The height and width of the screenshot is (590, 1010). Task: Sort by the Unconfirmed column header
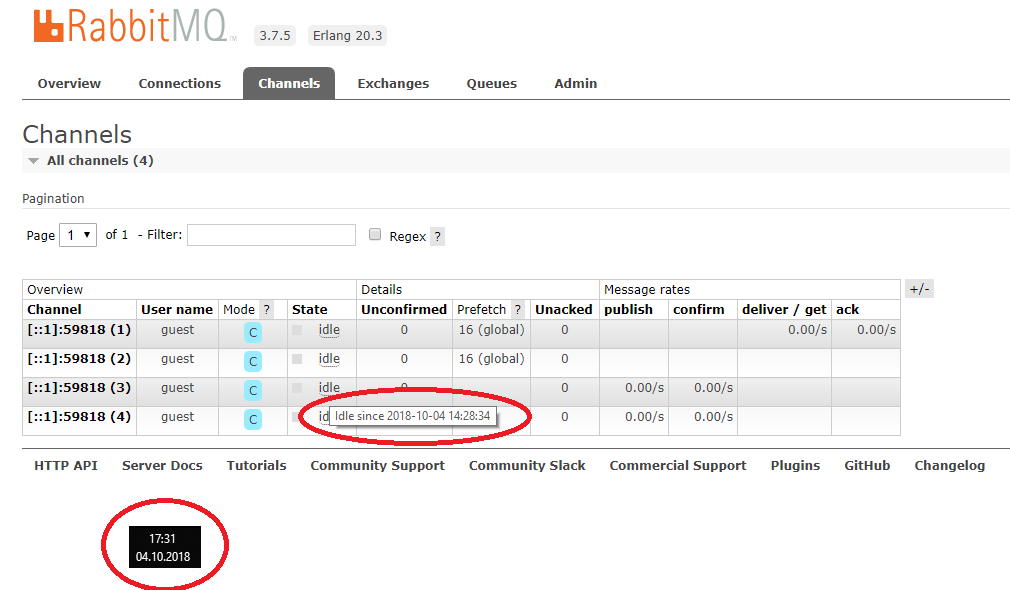404,310
